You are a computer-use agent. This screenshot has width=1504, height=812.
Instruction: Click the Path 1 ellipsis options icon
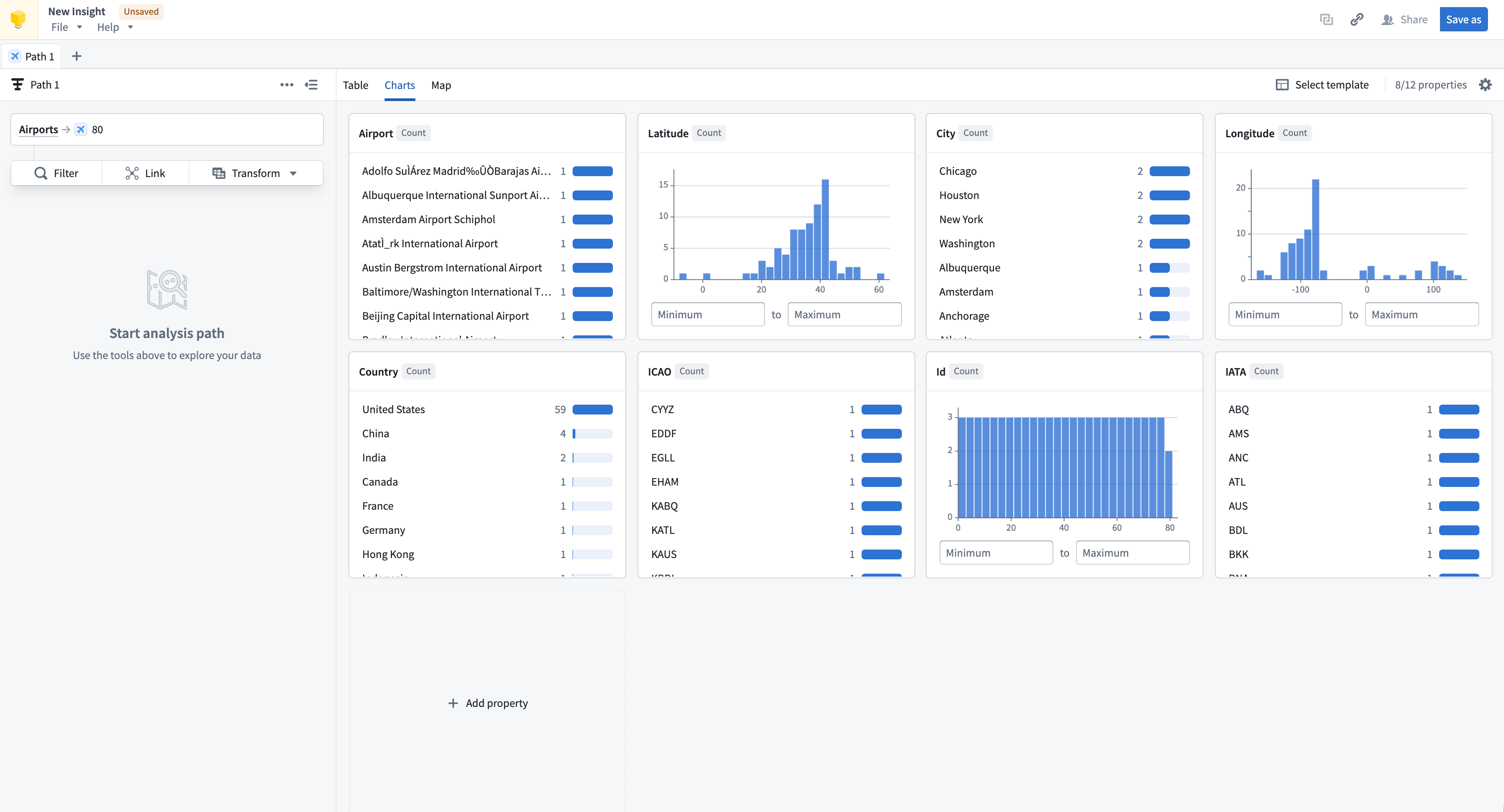pyautogui.click(x=286, y=85)
